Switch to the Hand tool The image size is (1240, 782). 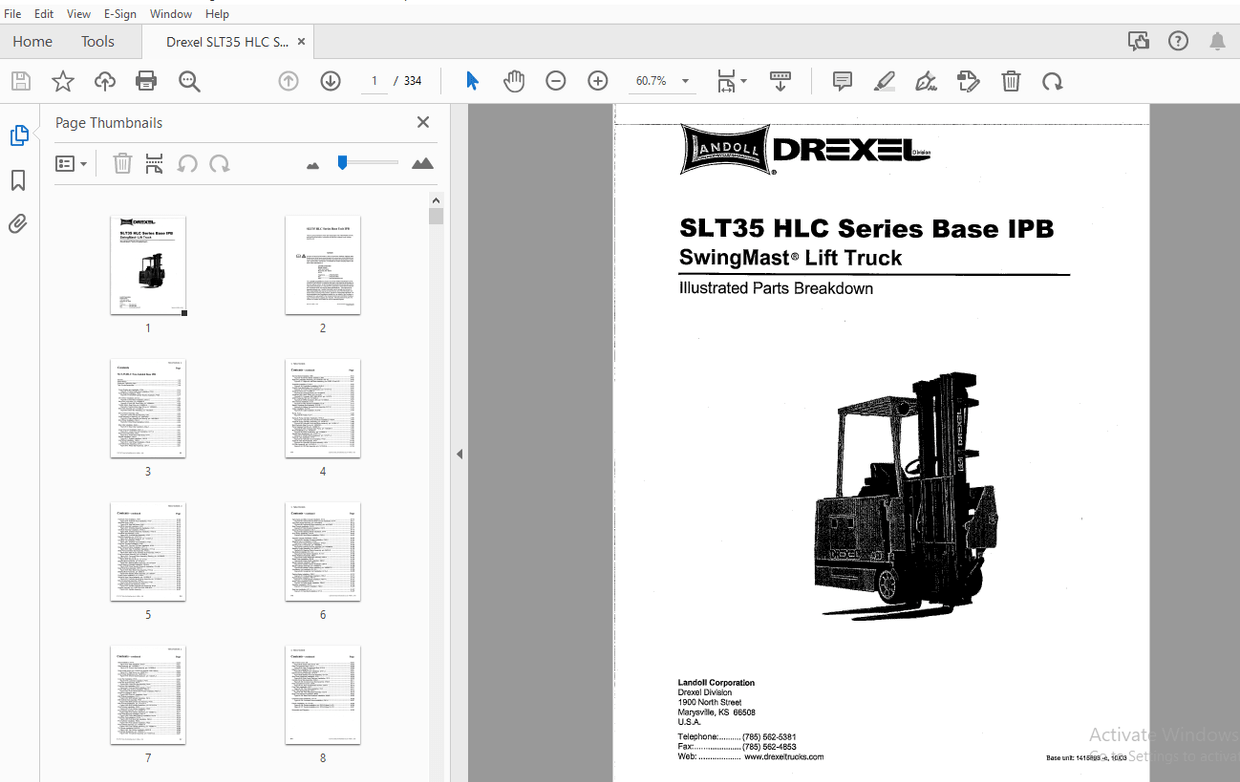tap(514, 80)
